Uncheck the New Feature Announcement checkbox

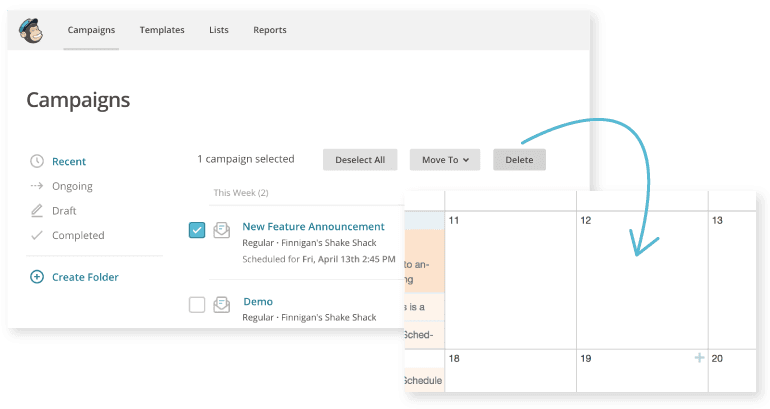pos(197,231)
